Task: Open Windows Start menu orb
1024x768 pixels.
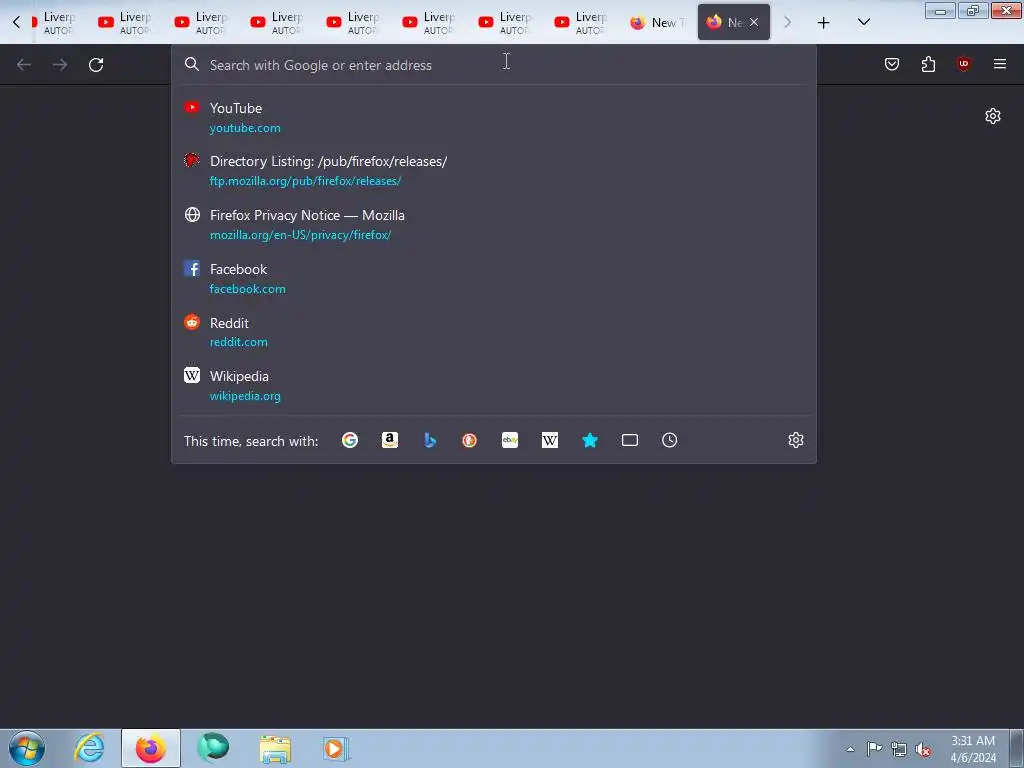Action: [x=27, y=748]
